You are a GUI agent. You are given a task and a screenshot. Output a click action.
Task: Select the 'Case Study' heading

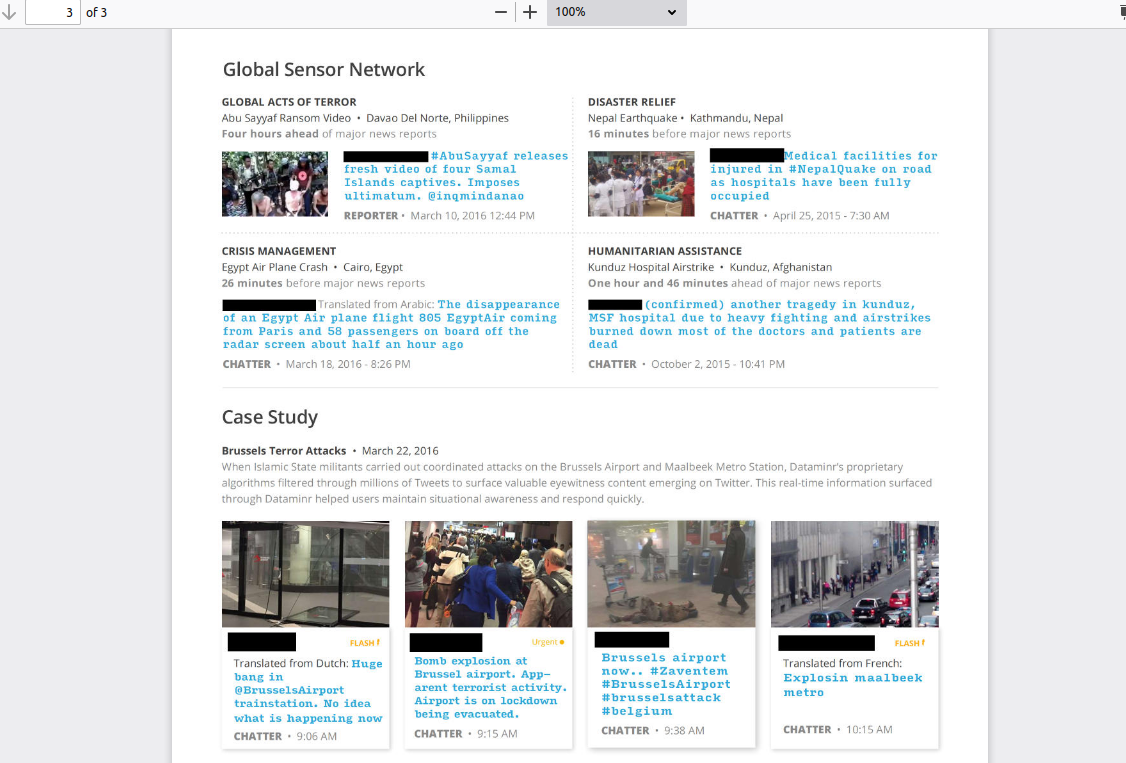270,417
